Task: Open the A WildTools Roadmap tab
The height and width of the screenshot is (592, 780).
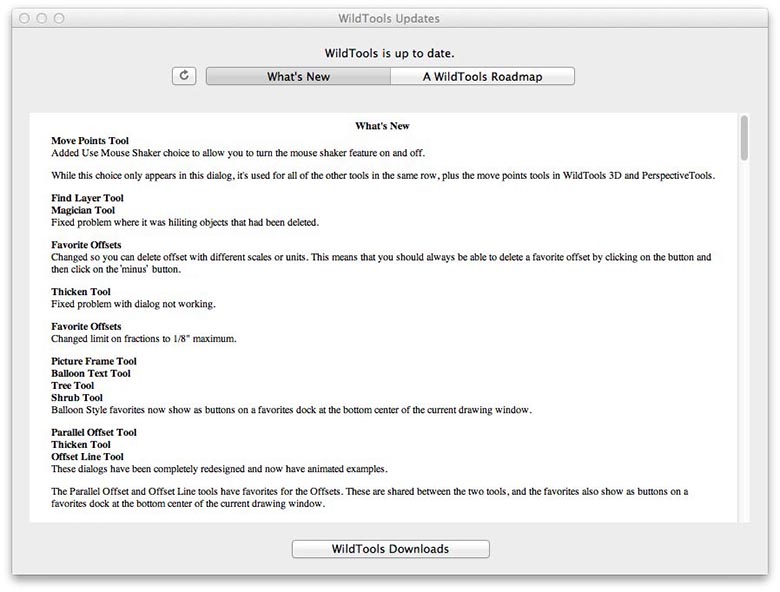Action: coord(483,76)
